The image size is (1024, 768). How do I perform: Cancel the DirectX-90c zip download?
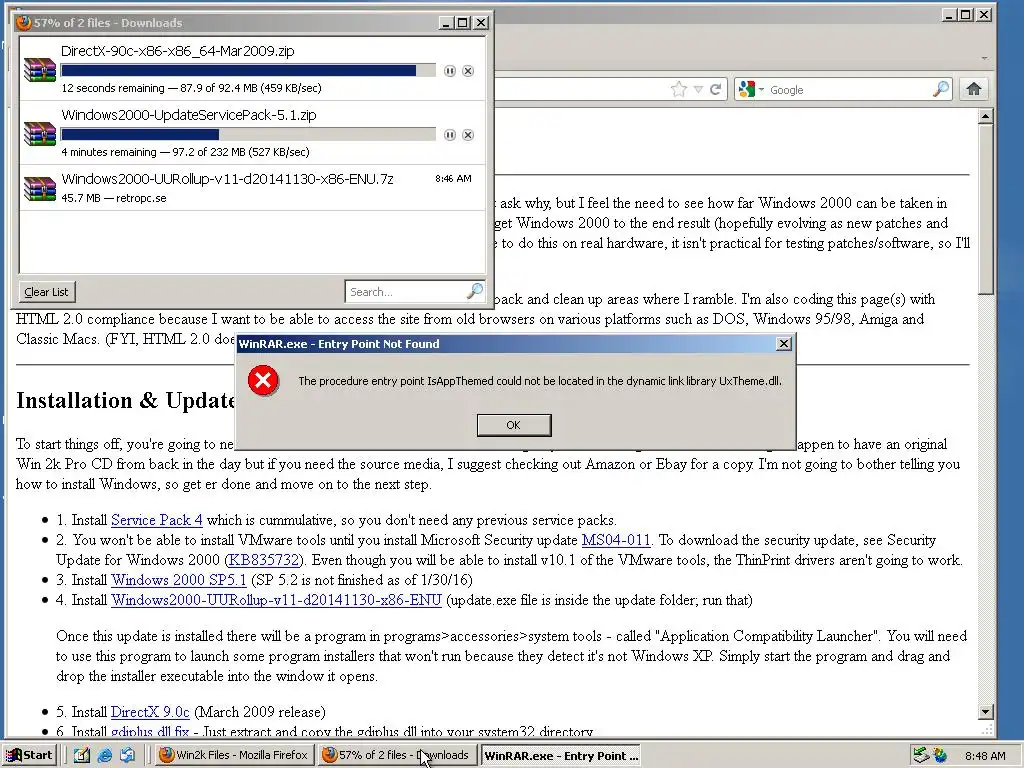coord(468,71)
